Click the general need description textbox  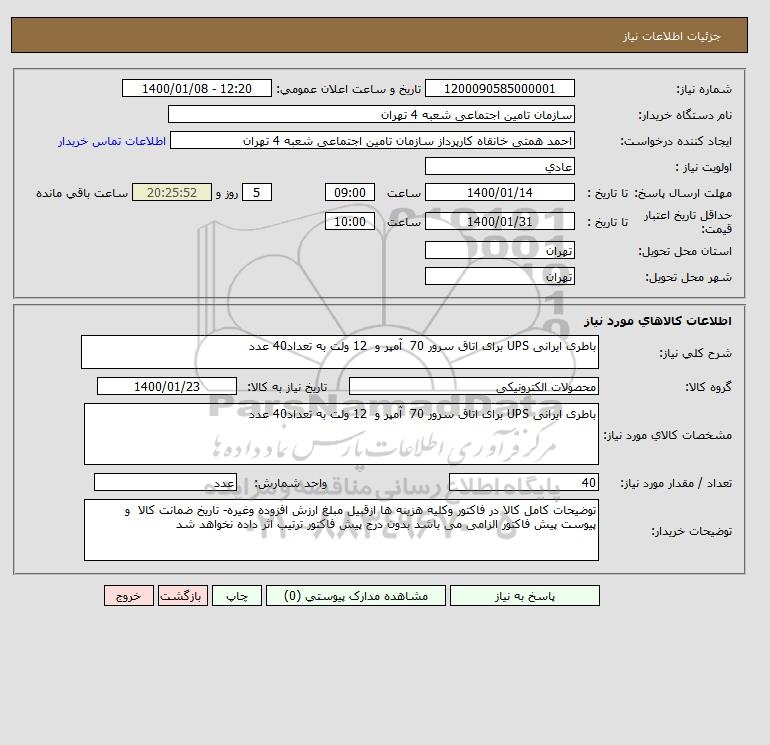340,352
